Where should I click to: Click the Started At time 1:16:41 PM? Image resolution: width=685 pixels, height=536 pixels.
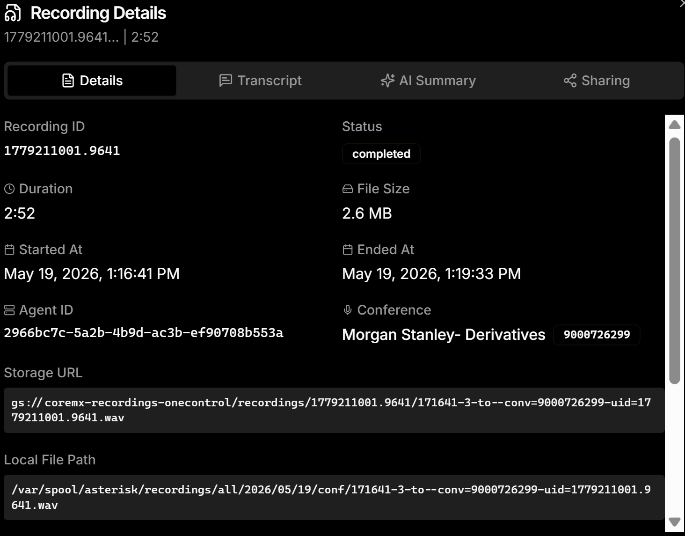[x=143, y=274]
